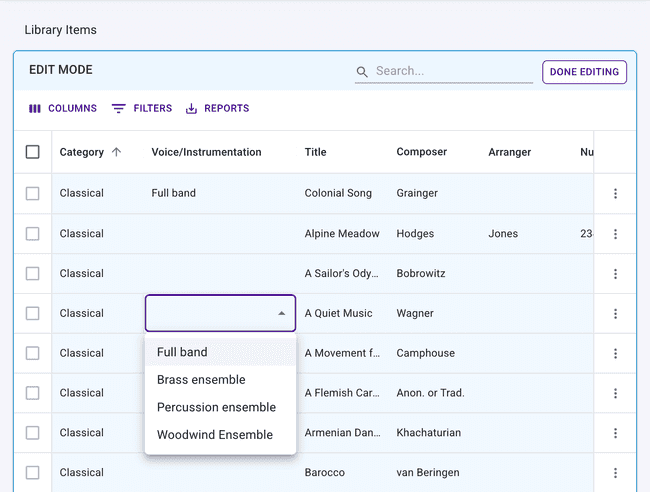The image size is (650, 492).
Task: Click the Done Editing button
Action: (x=584, y=72)
